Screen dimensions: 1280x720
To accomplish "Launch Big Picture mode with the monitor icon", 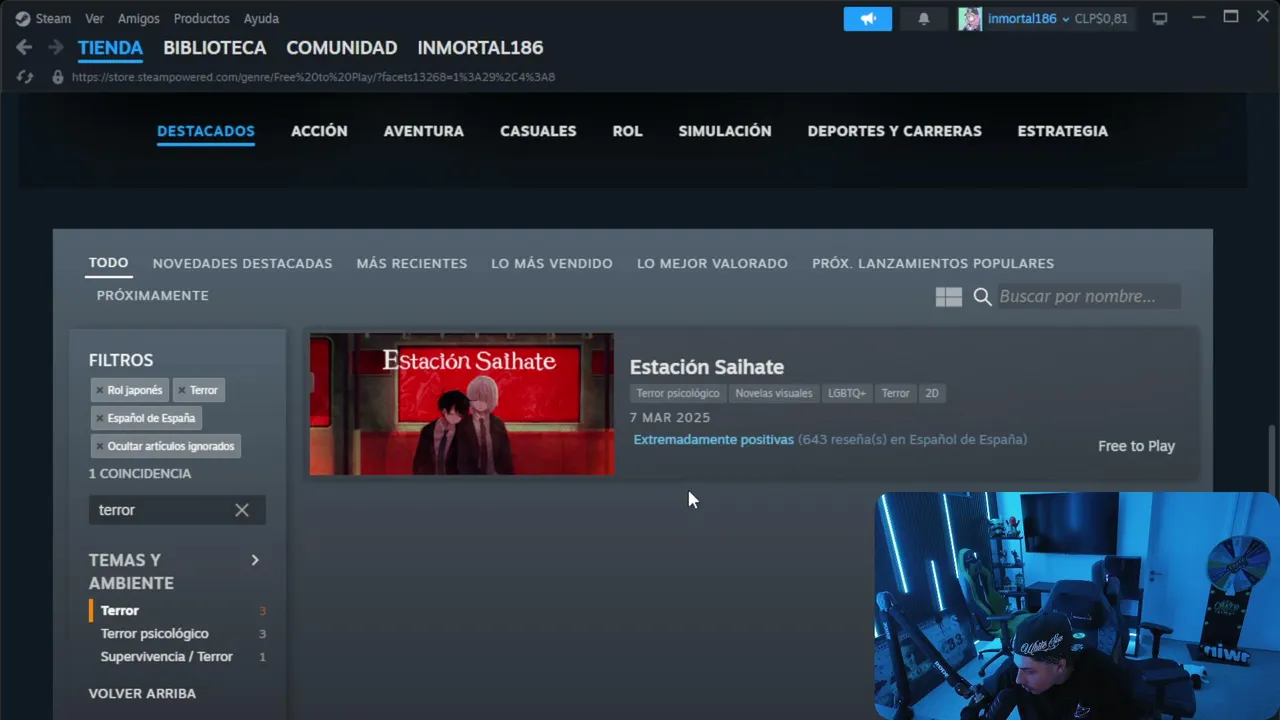I will [x=1160, y=19].
